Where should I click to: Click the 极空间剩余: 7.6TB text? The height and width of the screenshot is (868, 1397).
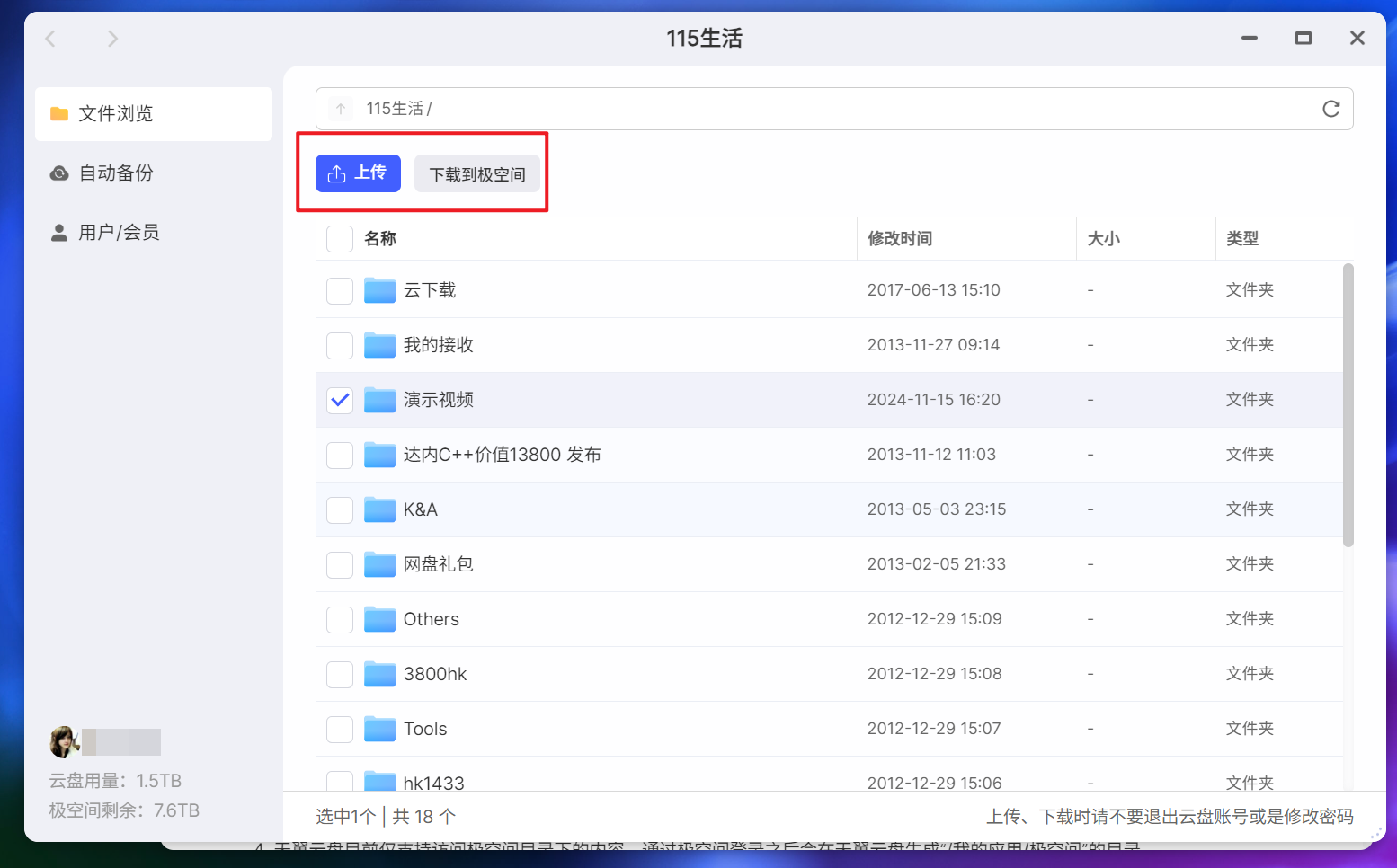124,810
